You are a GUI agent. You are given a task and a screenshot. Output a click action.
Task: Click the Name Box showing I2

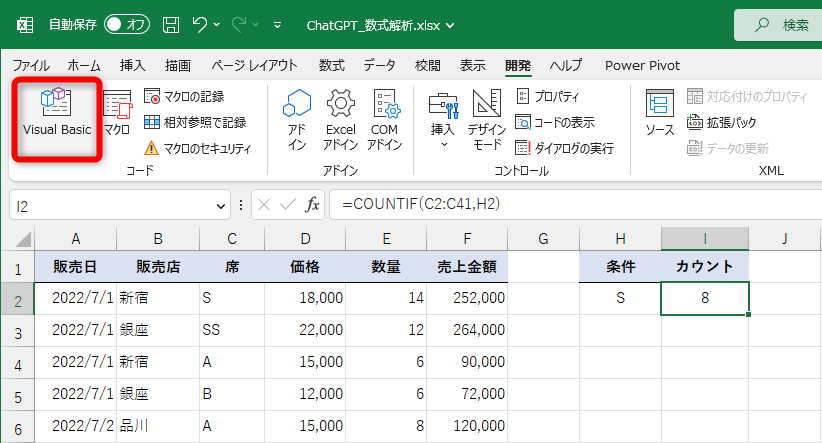click(112, 206)
